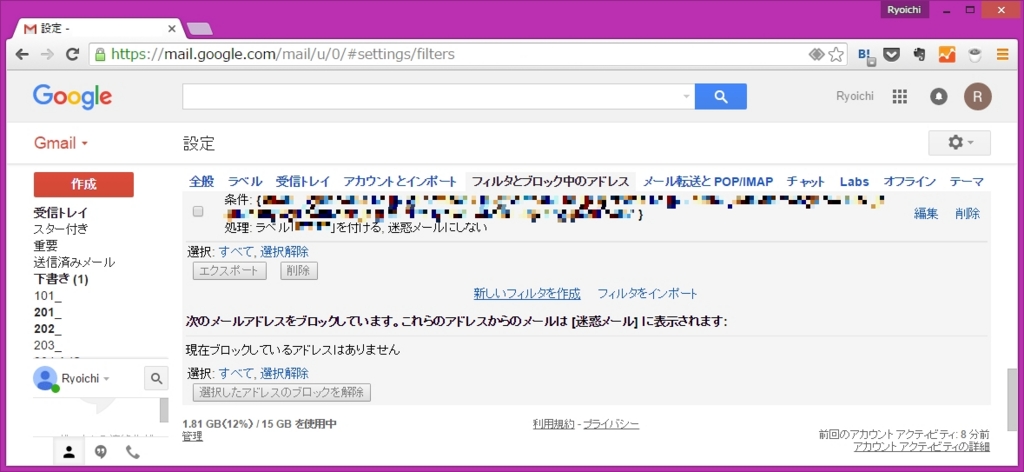Click the Google logo
This screenshot has width=1024, height=472.
click(x=72, y=97)
